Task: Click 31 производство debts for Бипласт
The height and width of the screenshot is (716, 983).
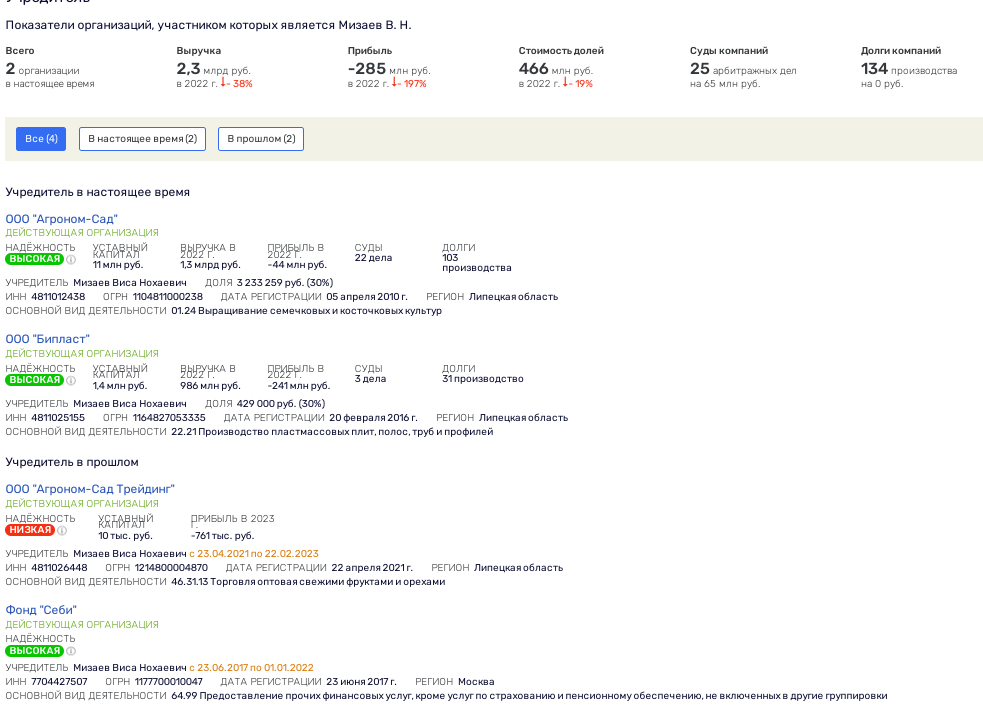Action: 483,379
